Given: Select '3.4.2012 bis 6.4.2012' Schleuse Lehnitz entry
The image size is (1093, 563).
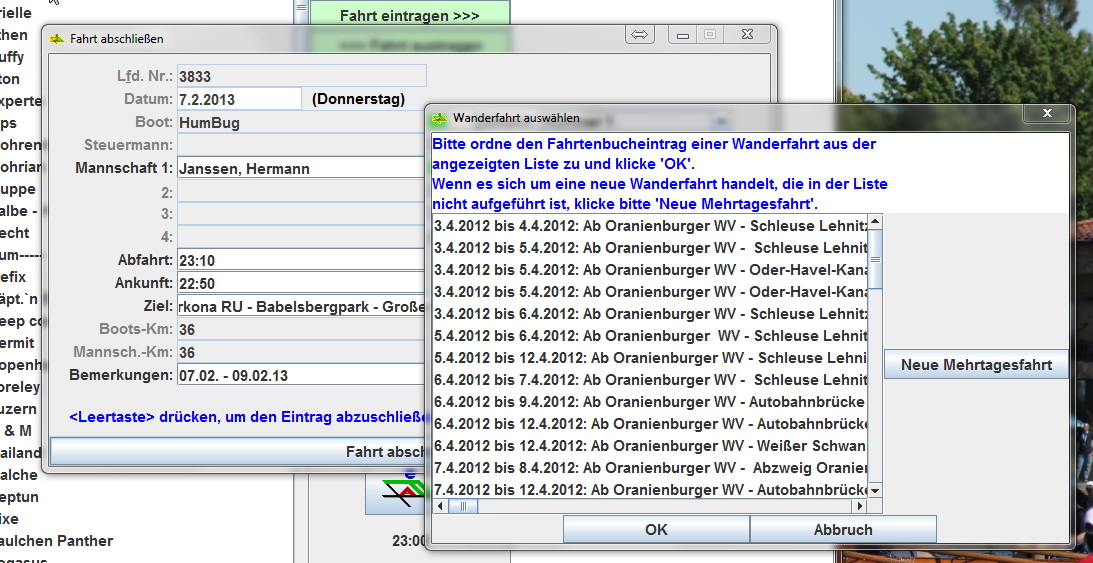Looking at the screenshot, I should click(x=650, y=314).
